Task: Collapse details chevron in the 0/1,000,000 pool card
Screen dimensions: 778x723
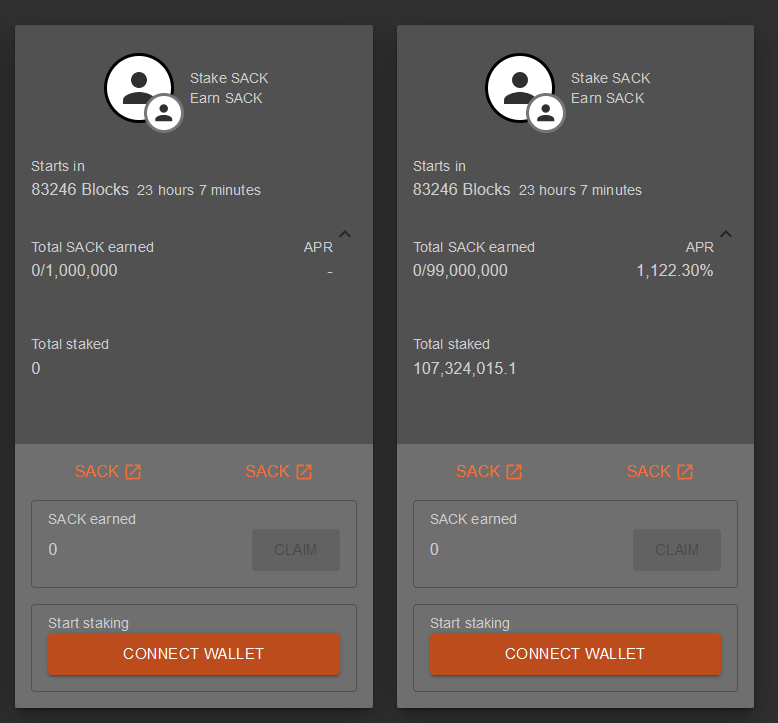Action: (345, 234)
